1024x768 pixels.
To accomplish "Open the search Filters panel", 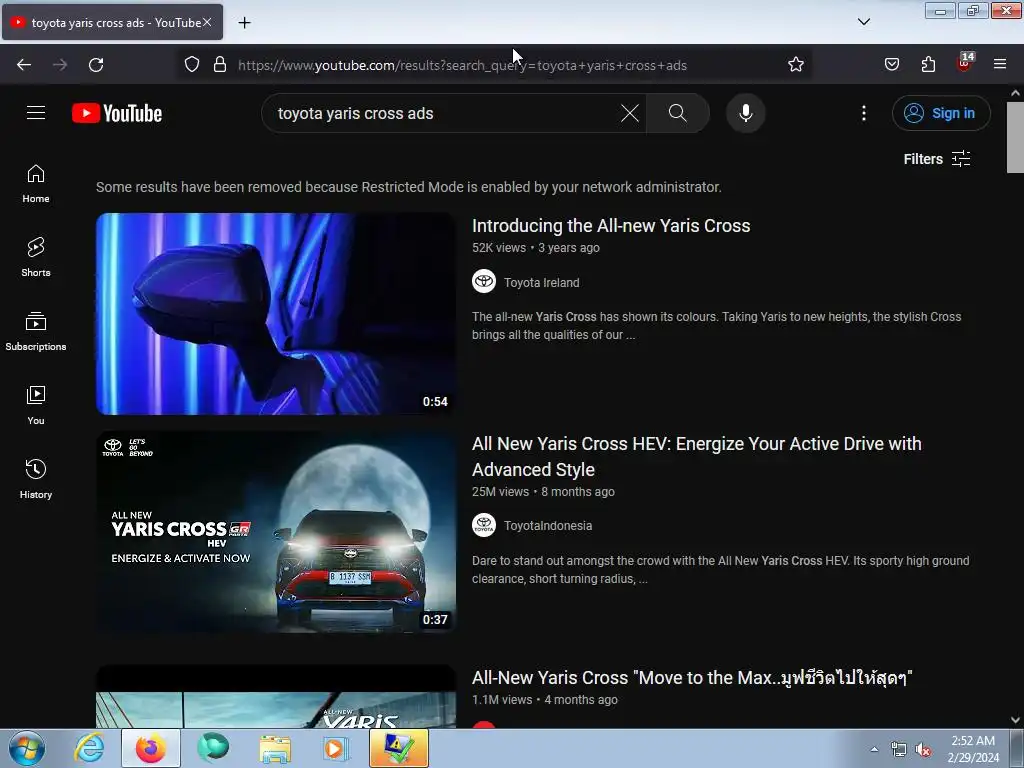I will (x=936, y=159).
